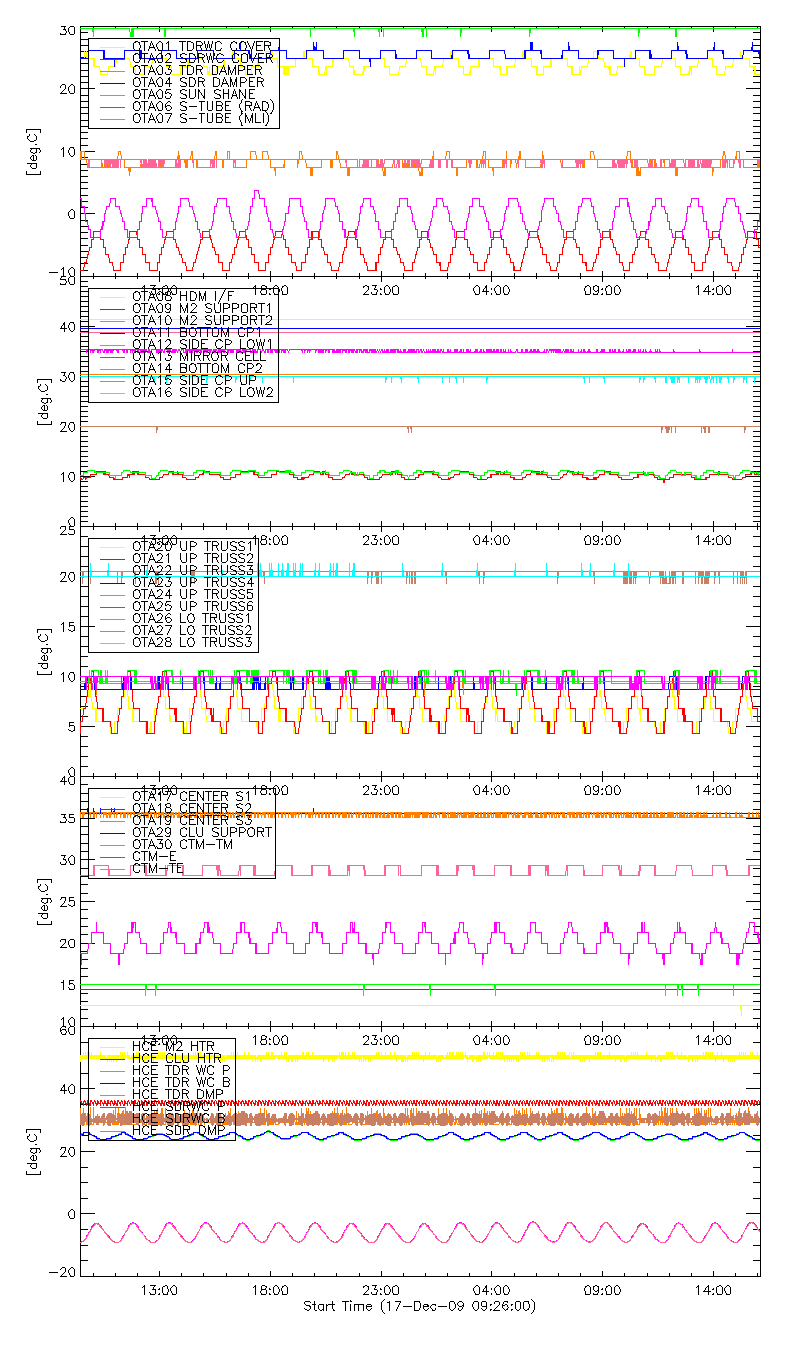800x1350 pixels.
Task: Select OTA14 BOTTOM CP2 in the second legend
Action: (197, 368)
